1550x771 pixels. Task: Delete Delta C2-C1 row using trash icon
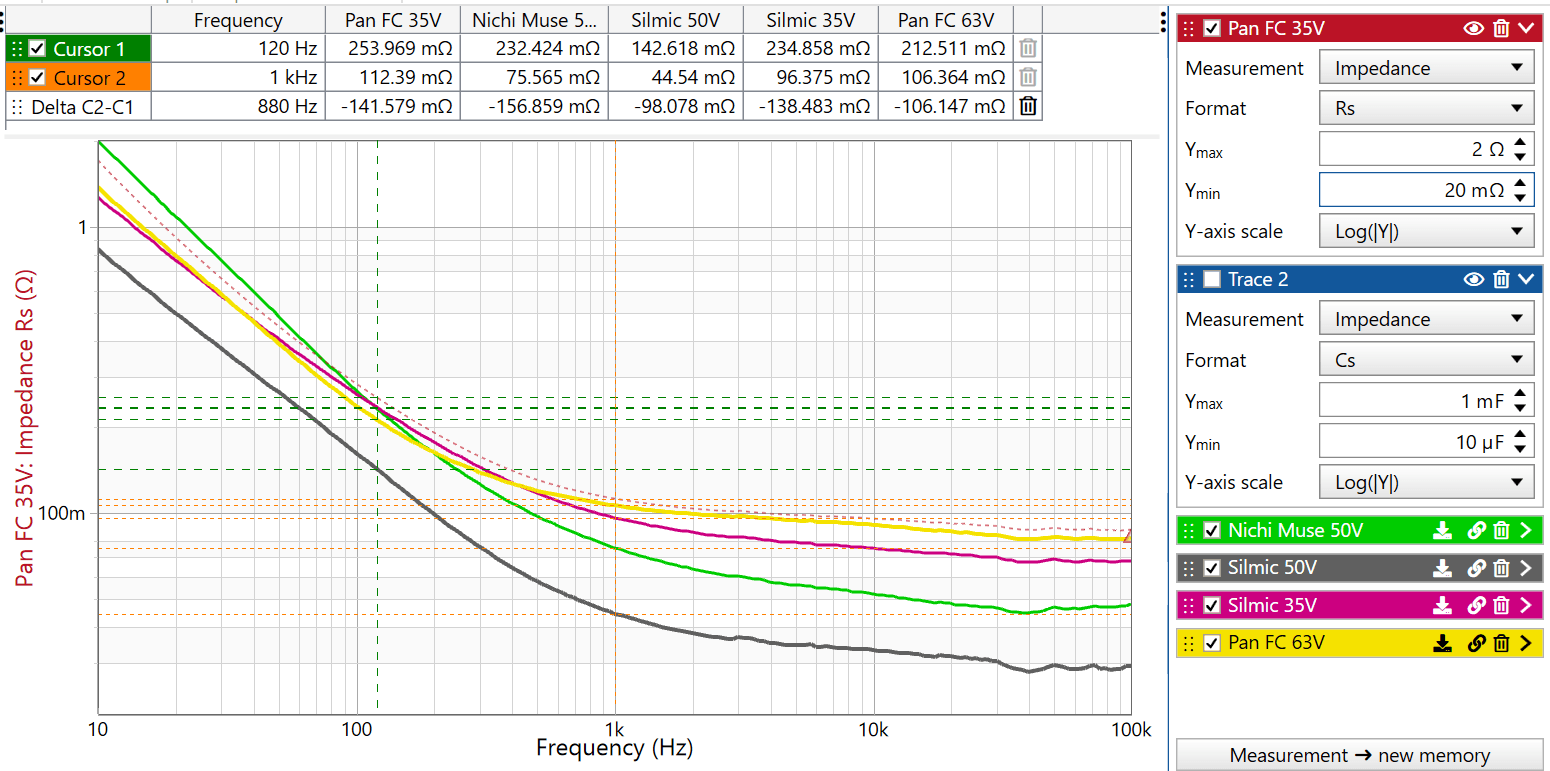pyautogui.click(x=1027, y=106)
